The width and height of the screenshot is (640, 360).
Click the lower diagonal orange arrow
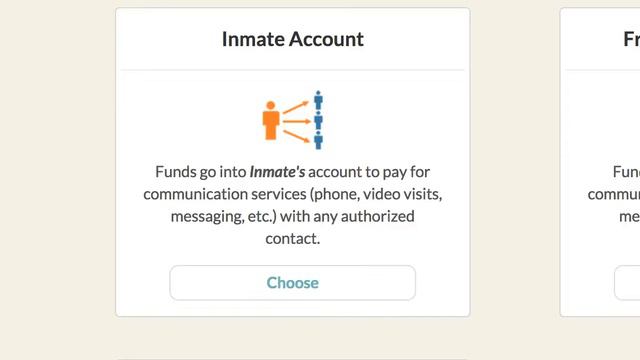click(x=296, y=136)
